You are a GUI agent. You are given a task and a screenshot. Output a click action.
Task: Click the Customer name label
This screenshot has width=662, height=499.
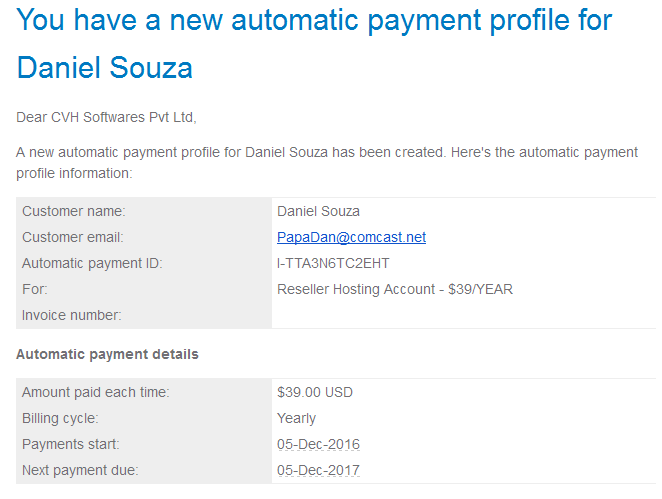pyautogui.click(x=73, y=211)
